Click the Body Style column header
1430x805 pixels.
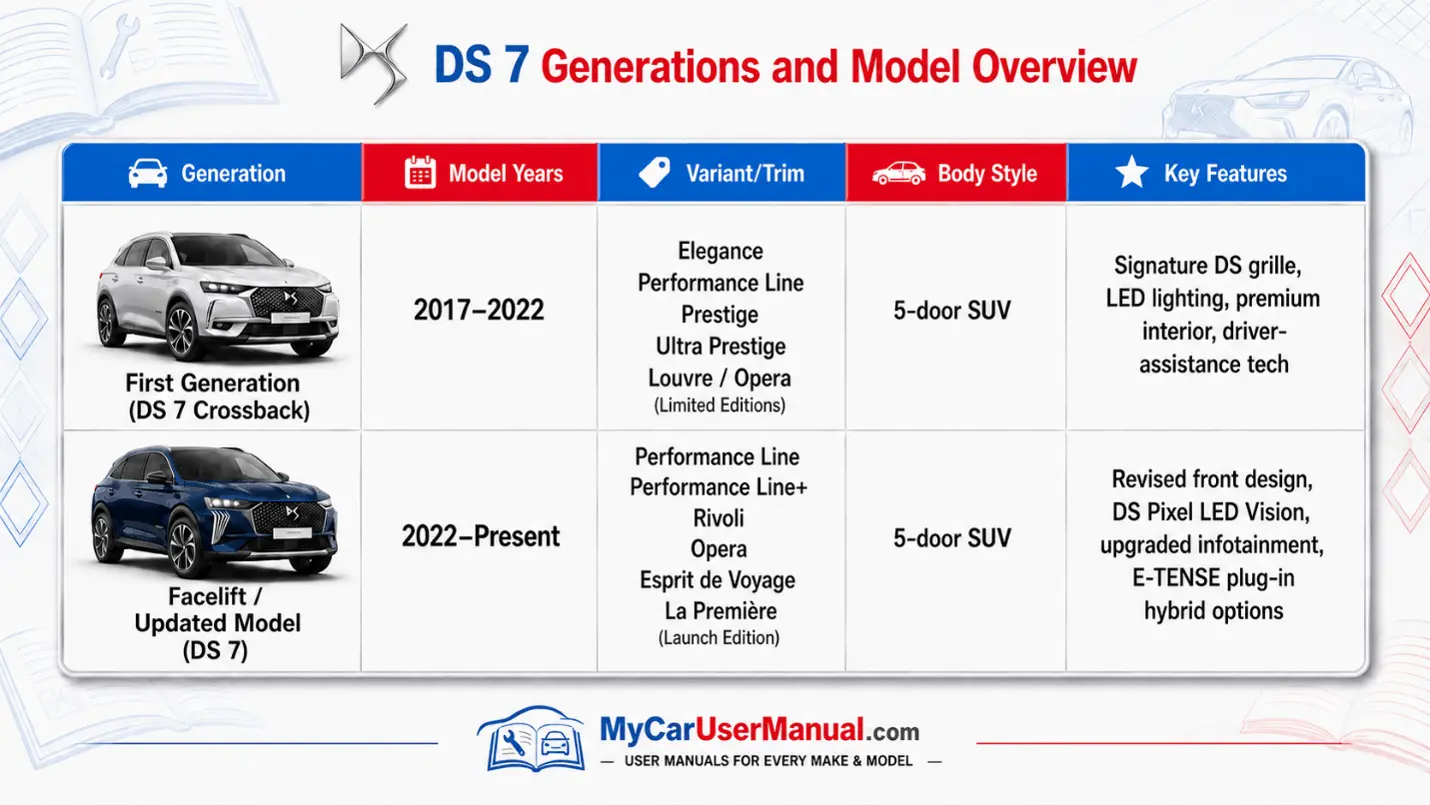click(x=956, y=173)
